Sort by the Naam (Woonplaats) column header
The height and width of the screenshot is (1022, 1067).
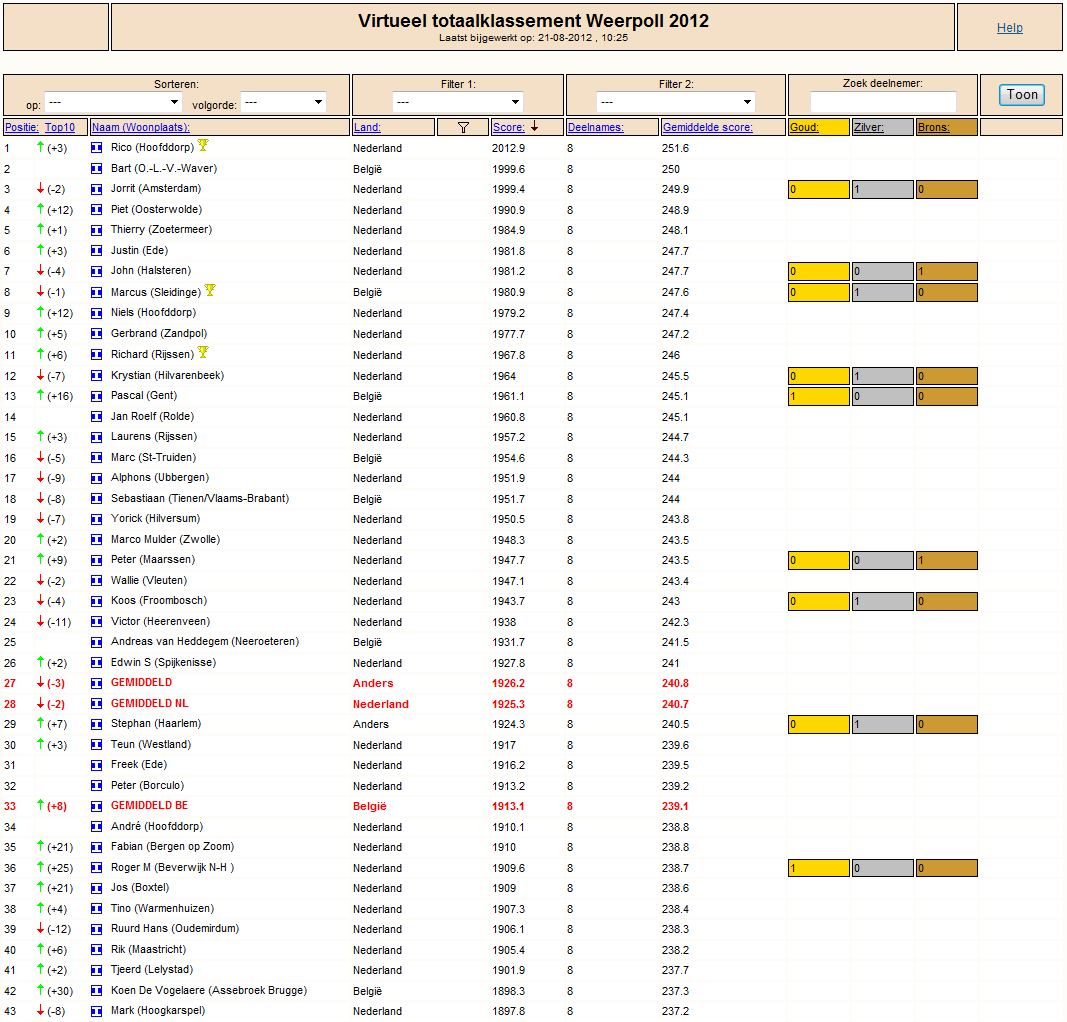(141, 127)
